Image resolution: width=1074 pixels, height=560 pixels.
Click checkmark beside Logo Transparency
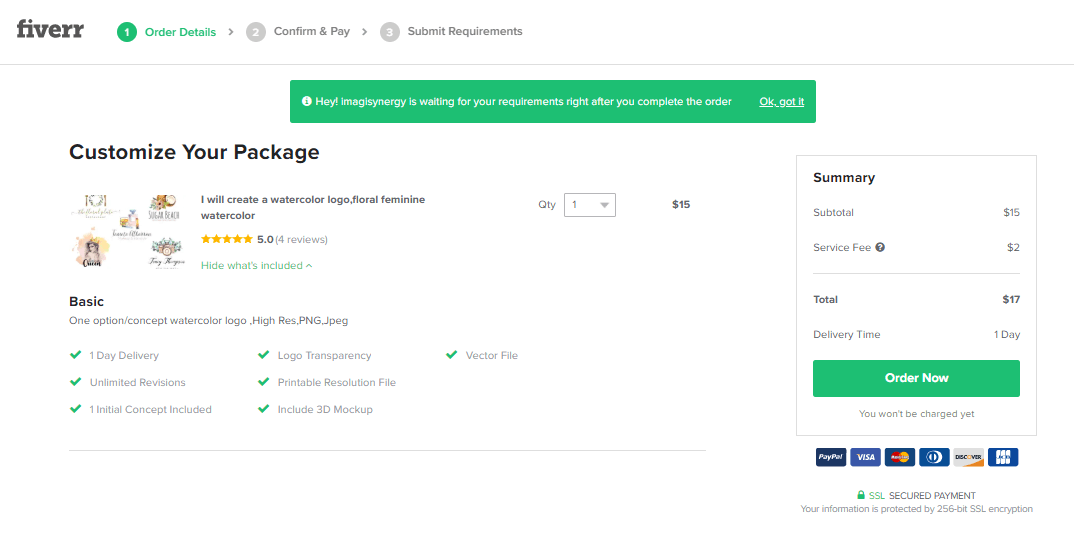point(264,355)
